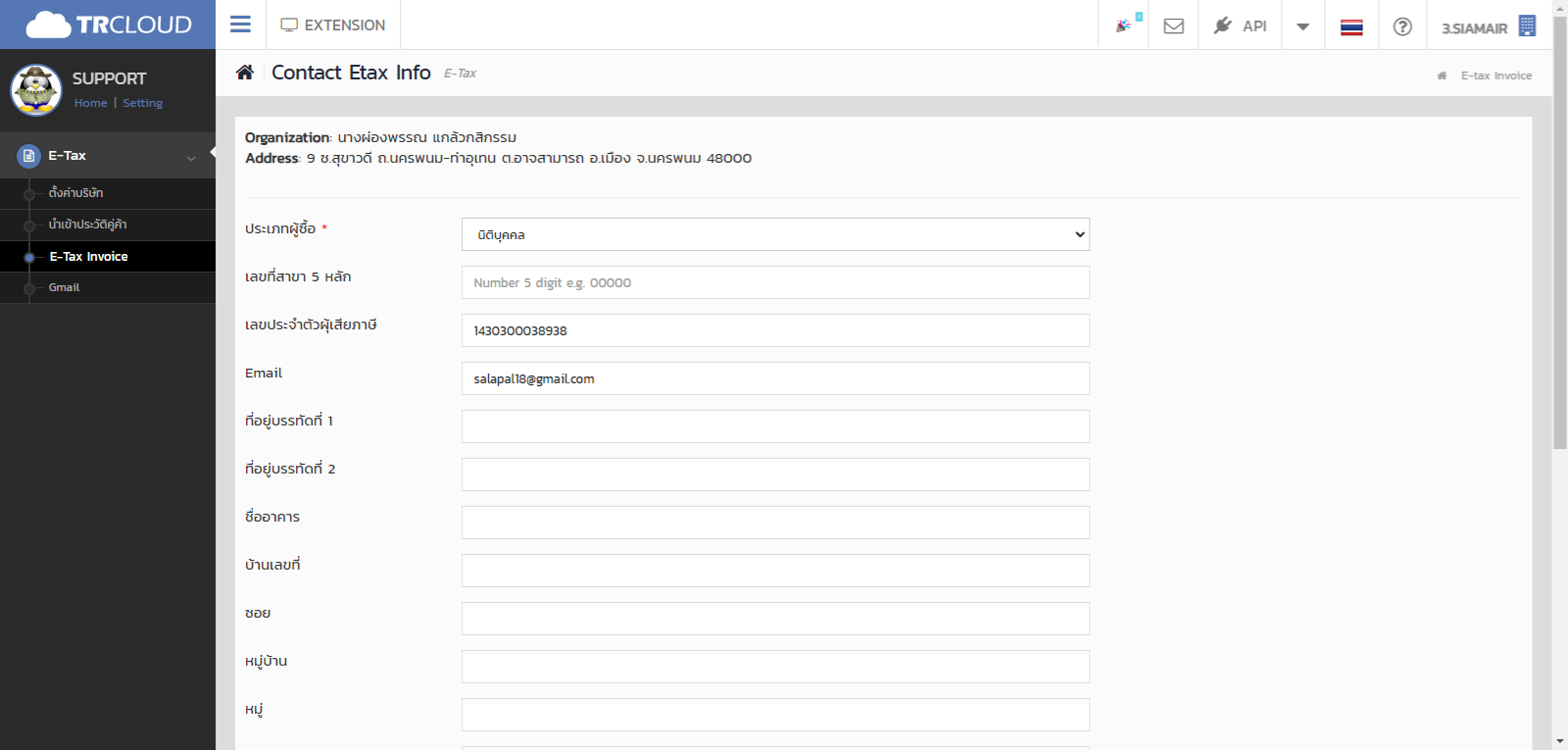The image size is (1568, 750).
Task: Open นำเข้าประวัติคู่ค้า sidebar item
Action: [108, 225]
